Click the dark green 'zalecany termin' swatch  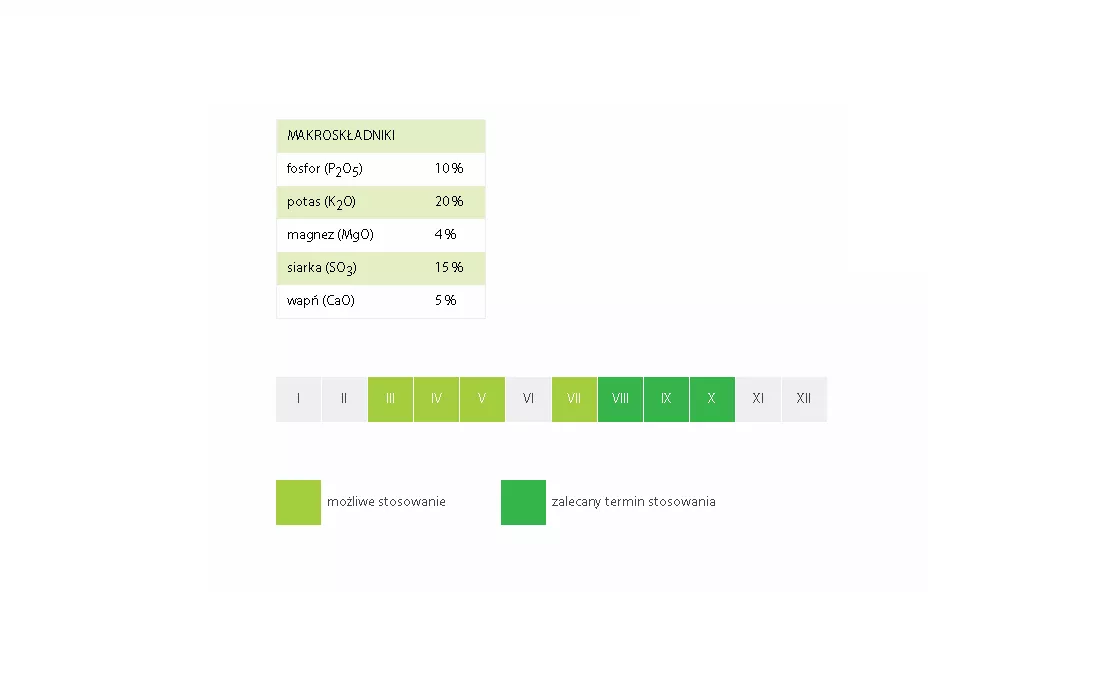tap(523, 502)
